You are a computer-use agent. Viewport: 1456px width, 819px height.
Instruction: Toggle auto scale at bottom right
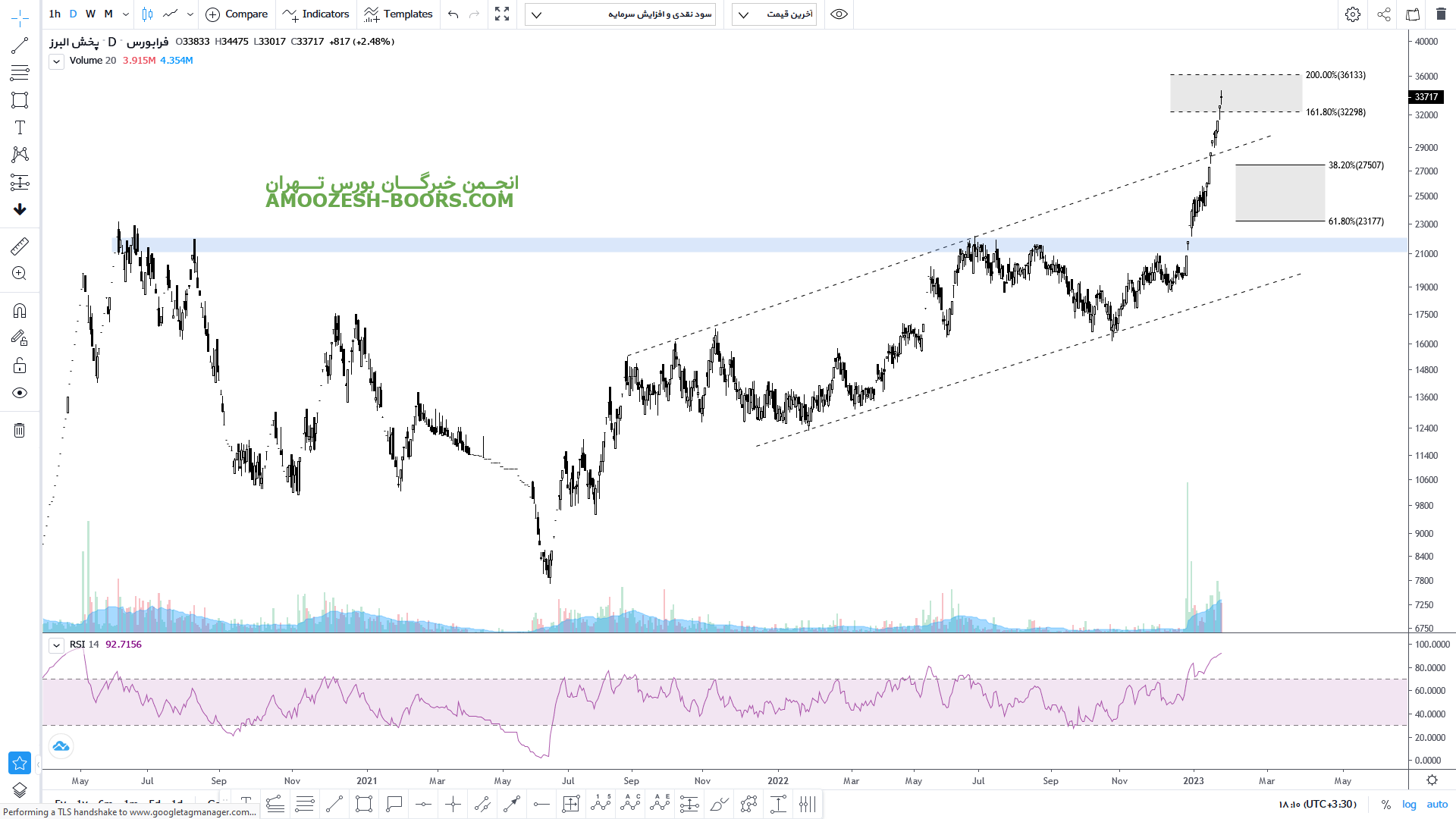(x=1437, y=805)
